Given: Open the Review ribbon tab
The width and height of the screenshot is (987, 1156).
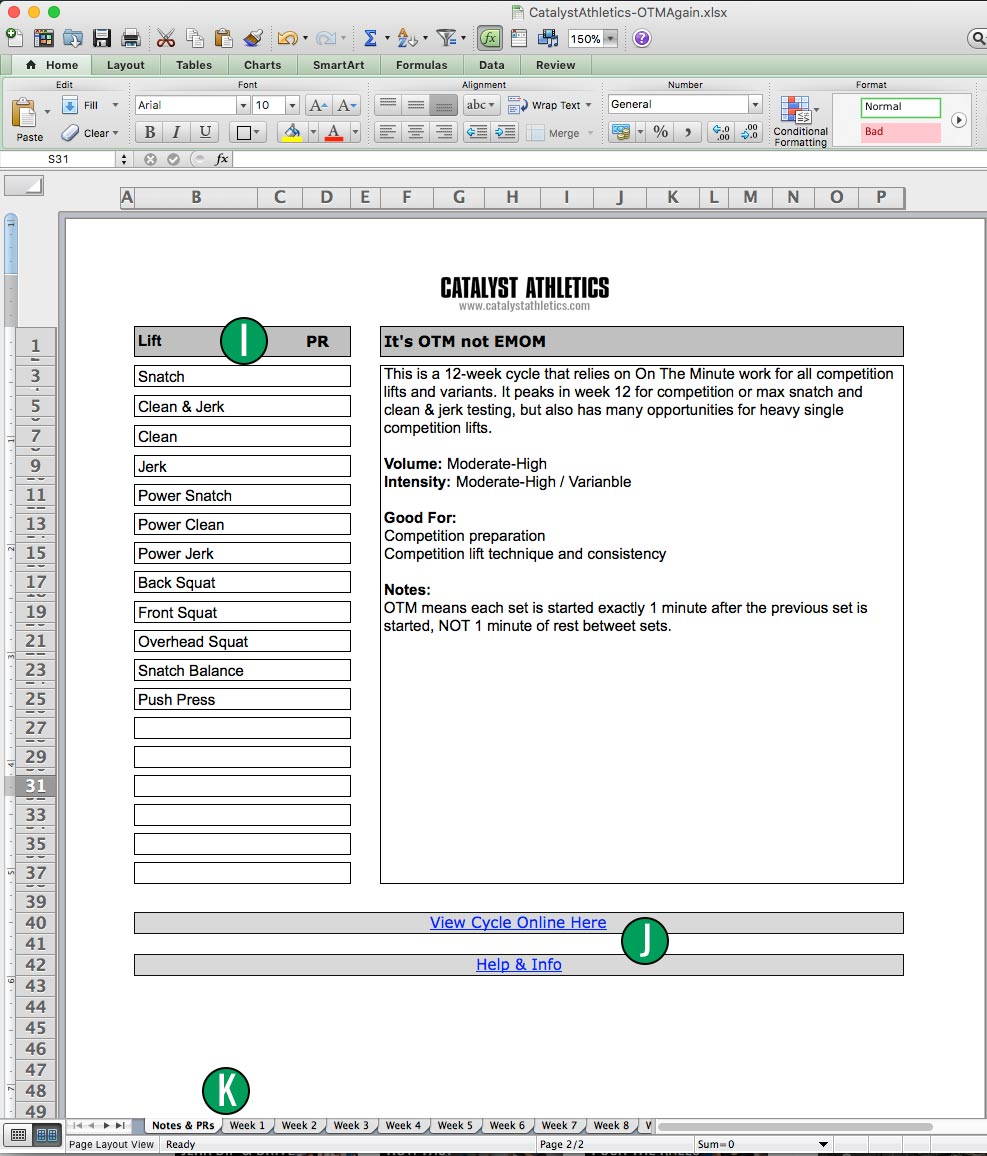Looking at the screenshot, I should pyautogui.click(x=556, y=65).
